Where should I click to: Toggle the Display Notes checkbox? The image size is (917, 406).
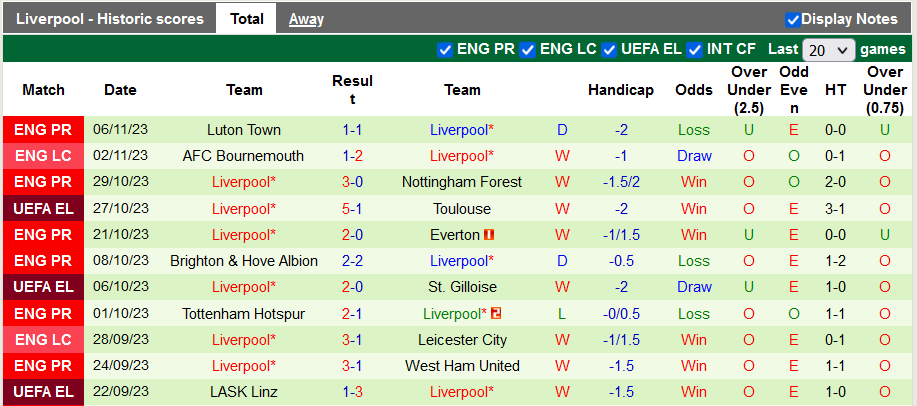point(793,19)
